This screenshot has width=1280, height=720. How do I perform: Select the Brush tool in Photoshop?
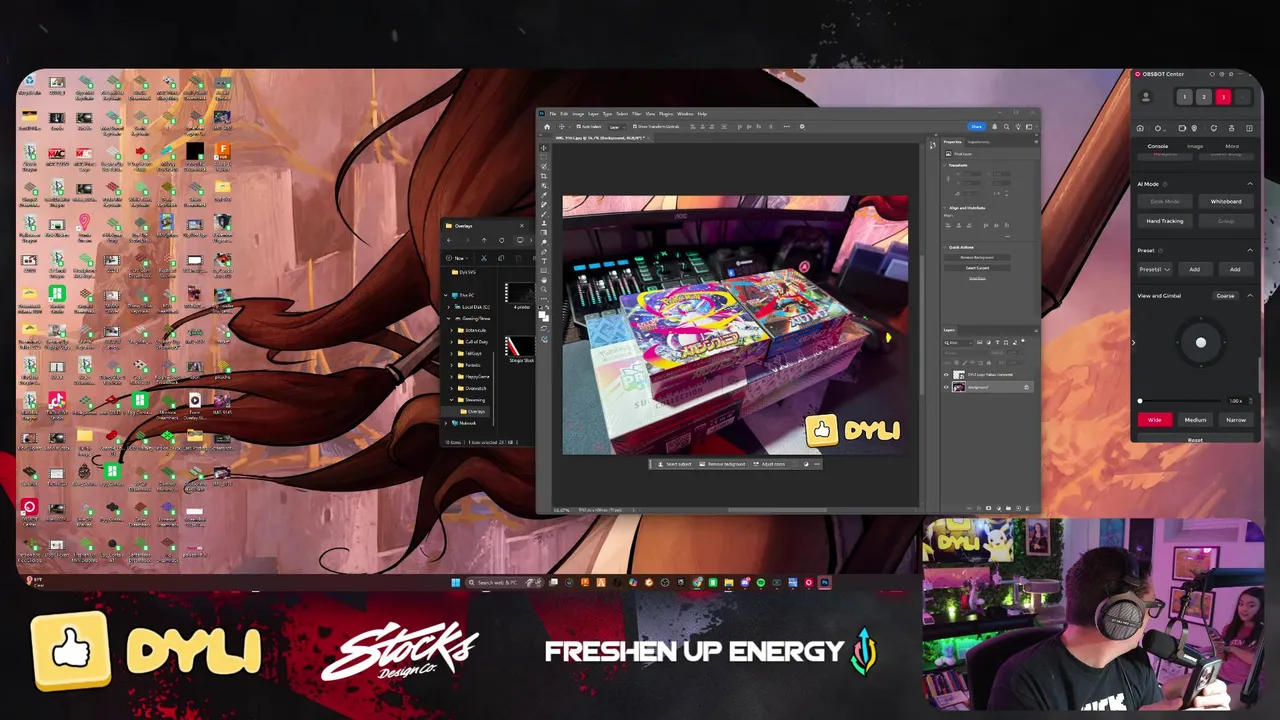coord(544,214)
